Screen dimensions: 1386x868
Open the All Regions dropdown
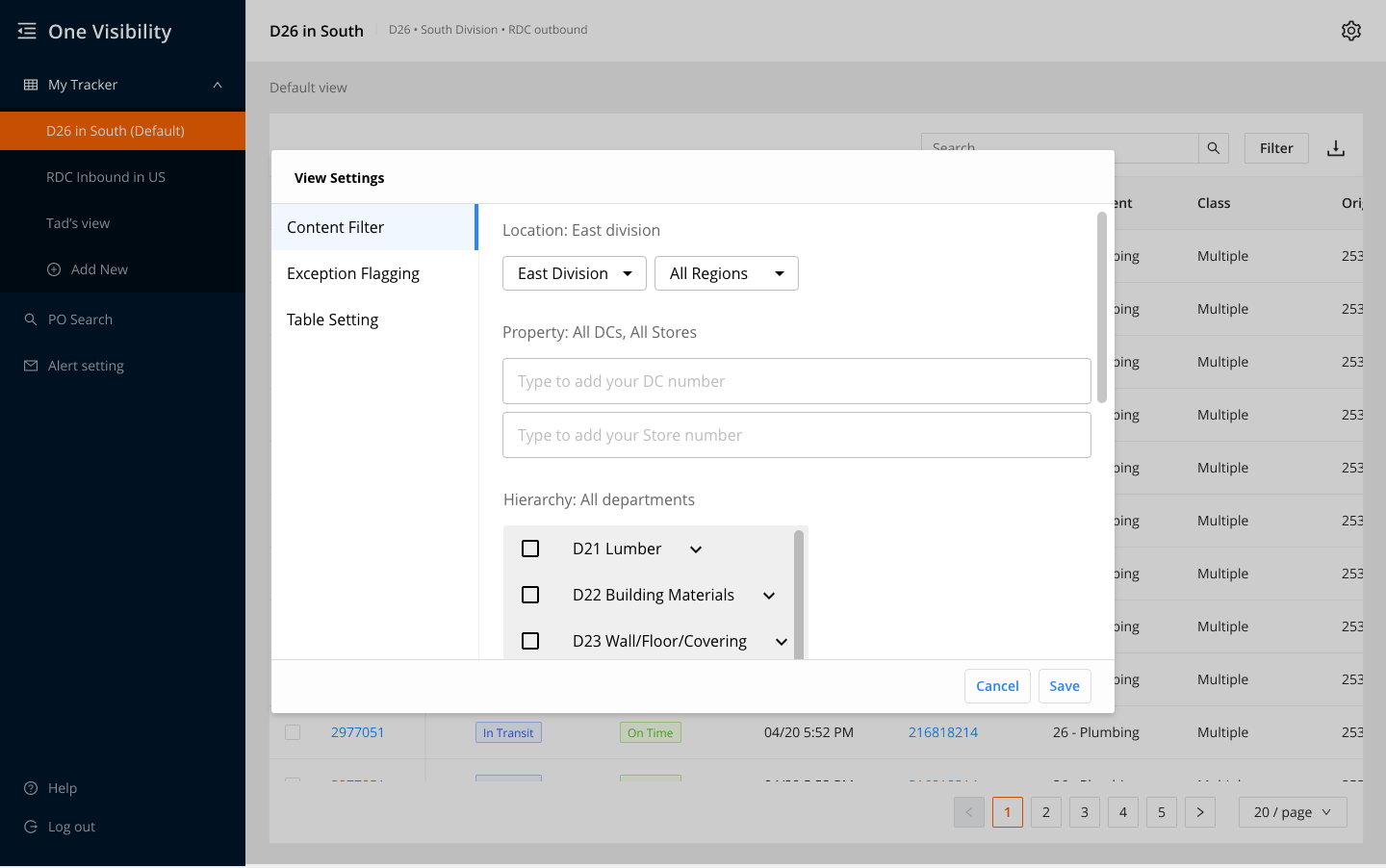click(727, 273)
